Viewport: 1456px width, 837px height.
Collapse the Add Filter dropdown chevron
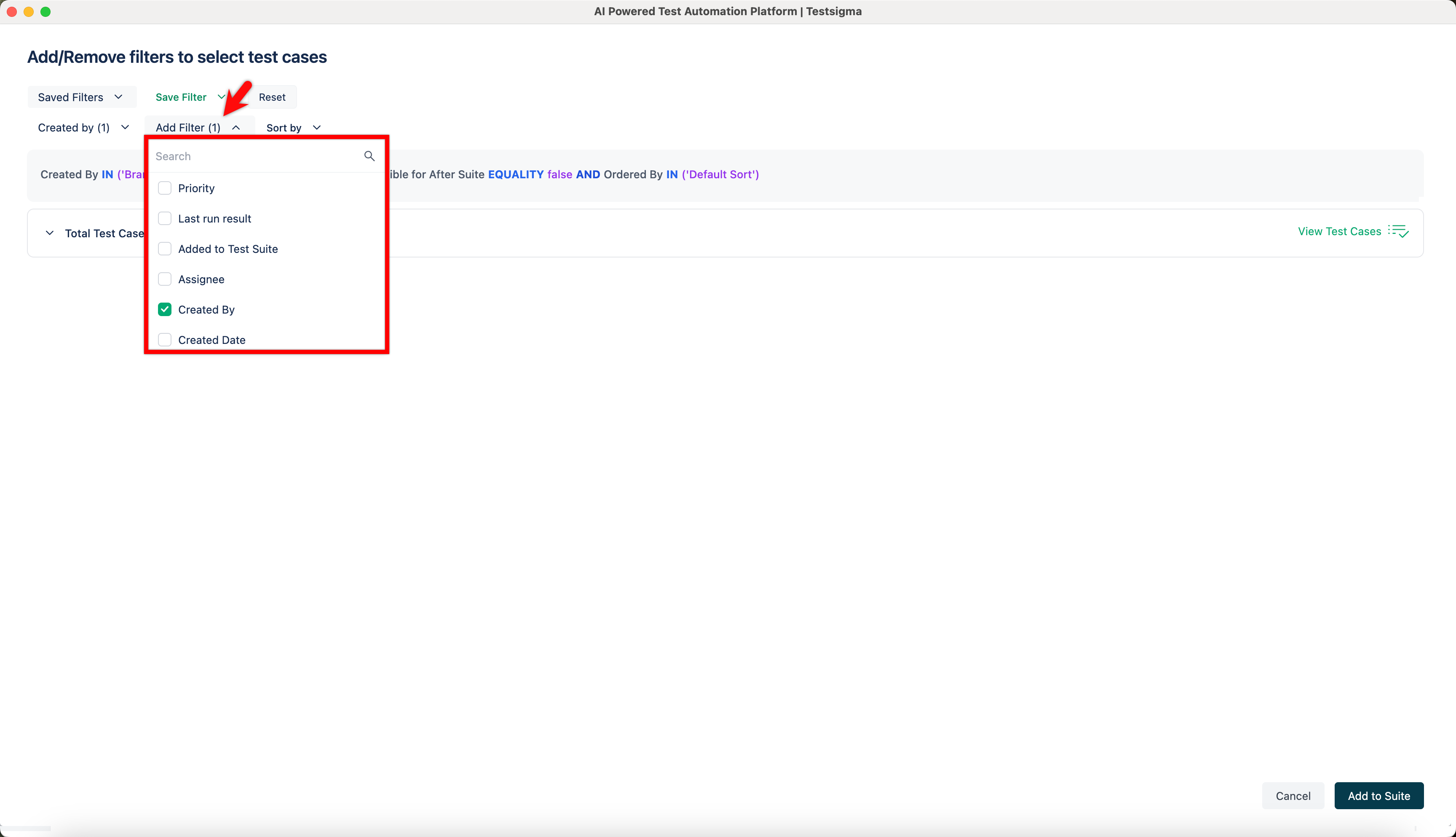click(x=236, y=127)
